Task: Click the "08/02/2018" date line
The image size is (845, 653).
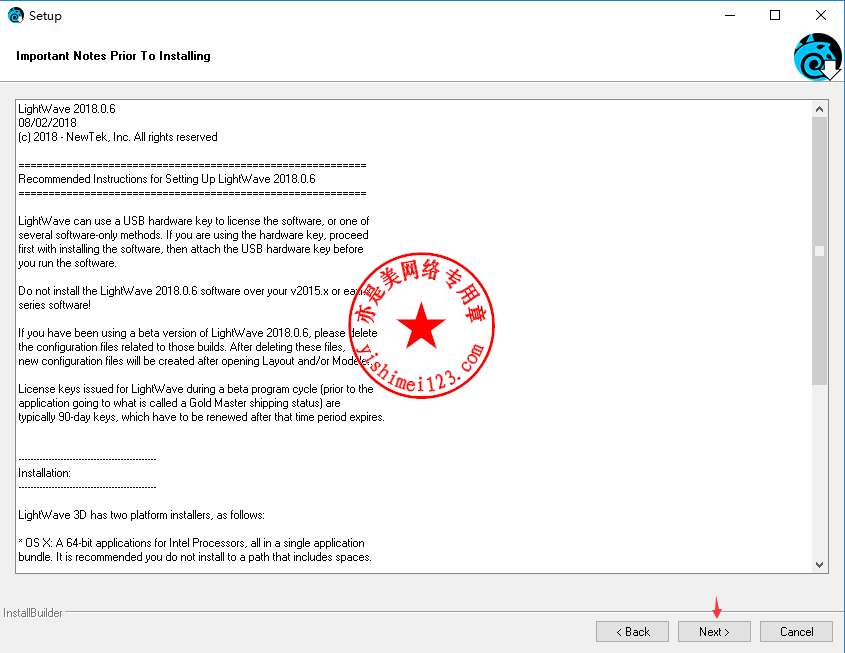Action: point(47,123)
